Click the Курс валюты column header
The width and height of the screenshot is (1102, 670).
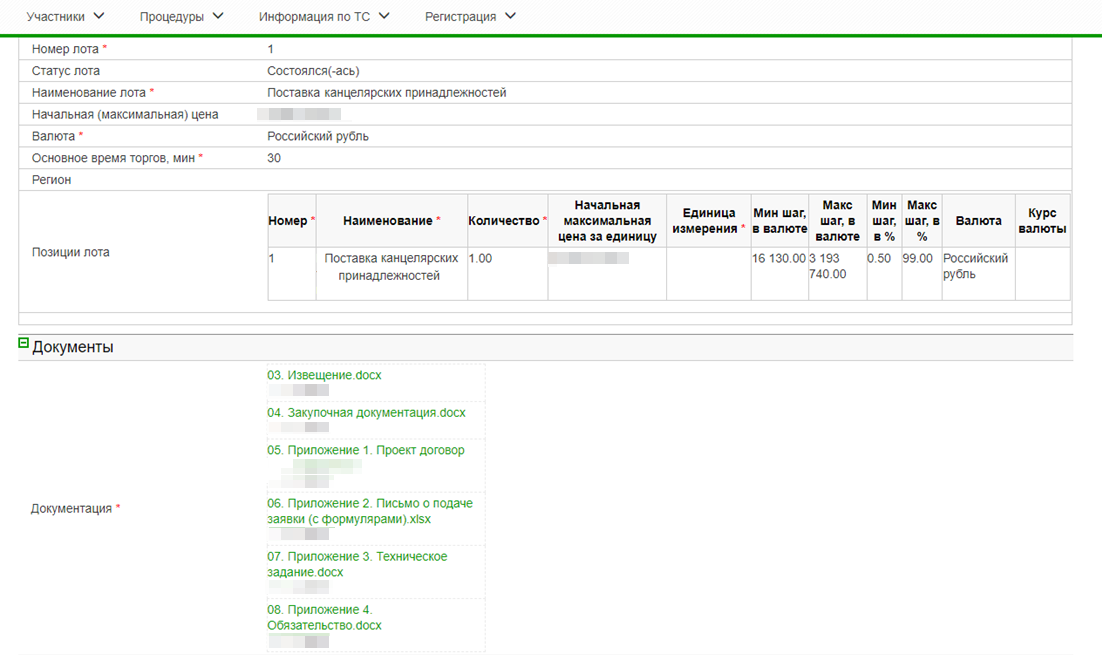click(x=1042, y=220)
